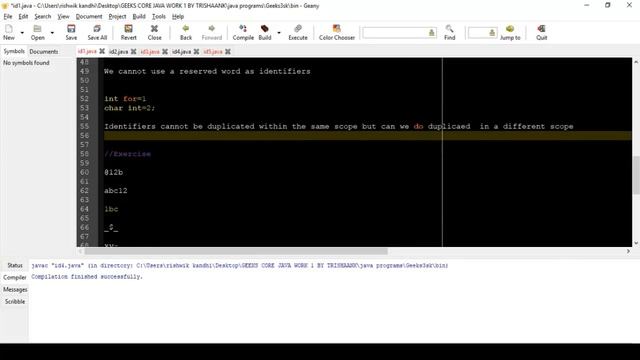Close the id2.java tab
The height and width of the screenshot is (360, 640).
tap(133, 51)
